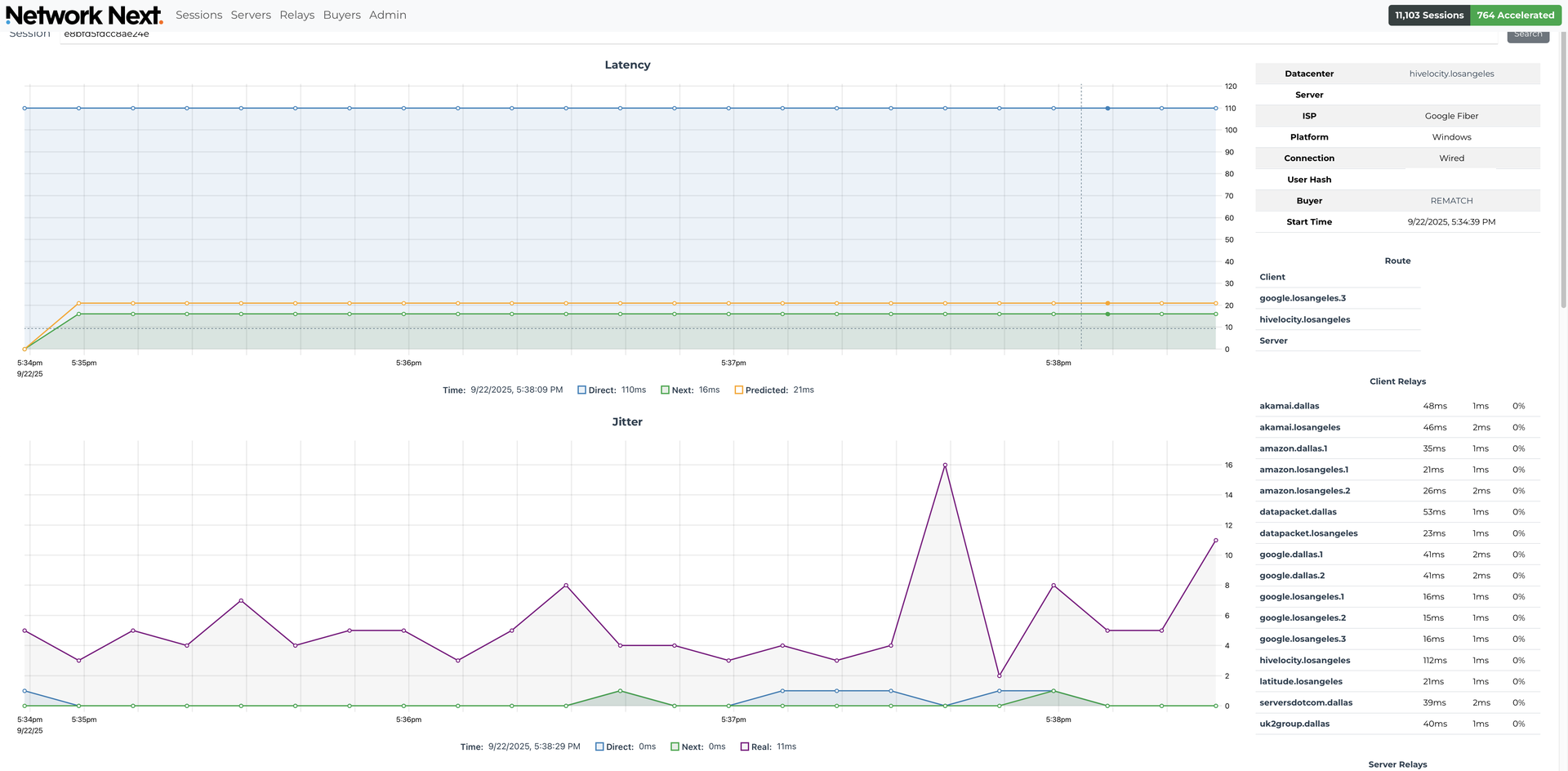Click the 16 jitter peak on Real line
Viewport: 1568px width, 771px height.
tap(945, 466)
